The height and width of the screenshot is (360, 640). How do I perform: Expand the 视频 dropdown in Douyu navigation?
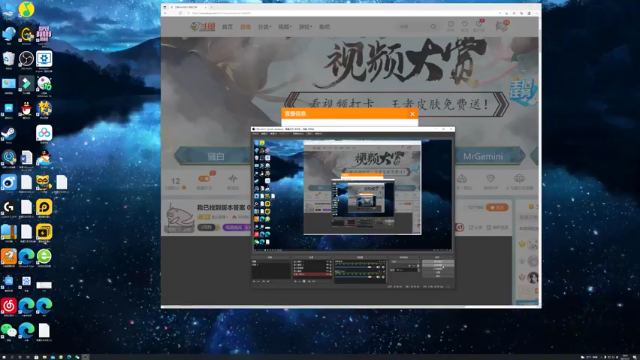point(285,27)
